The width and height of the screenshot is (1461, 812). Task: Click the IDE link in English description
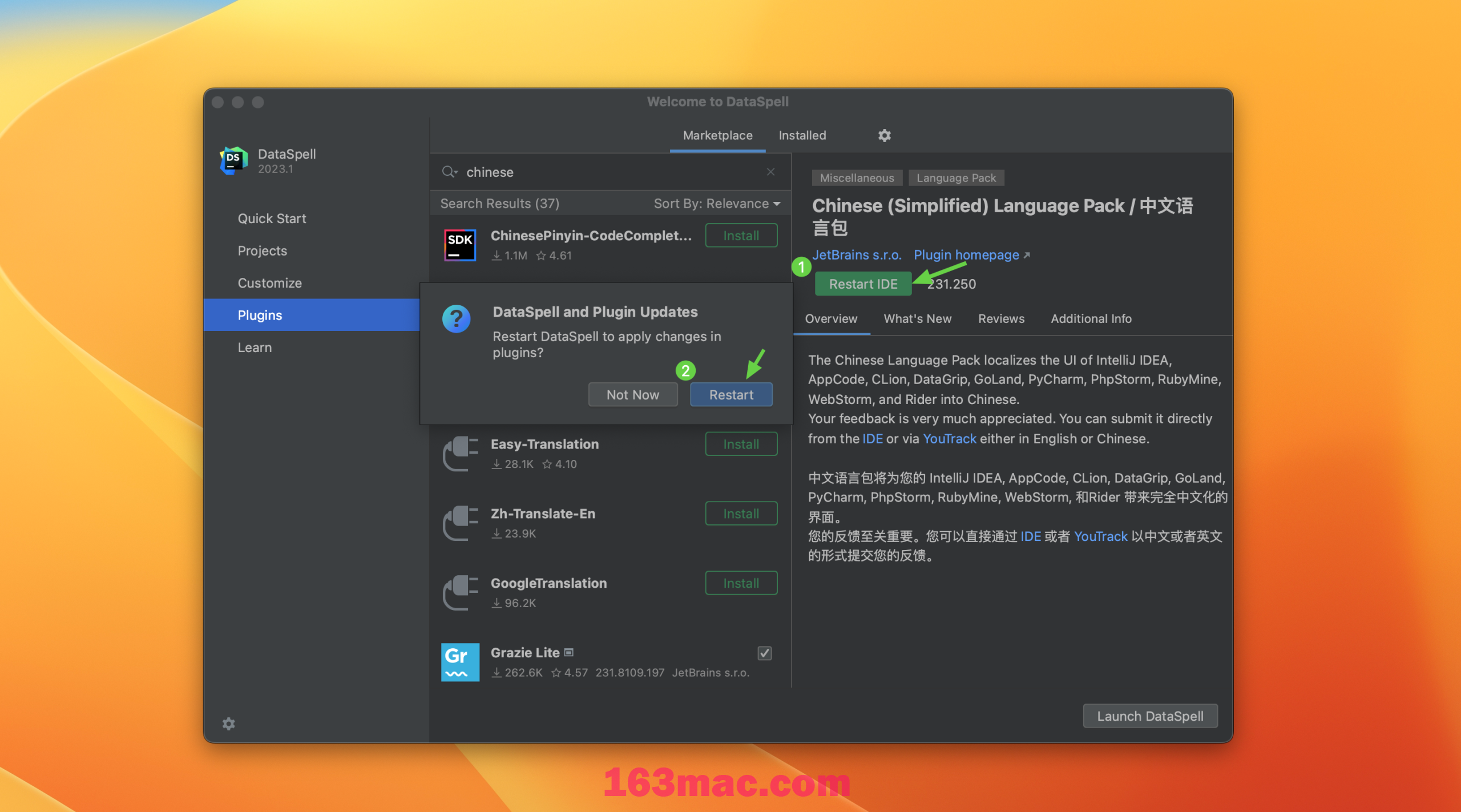872,439
